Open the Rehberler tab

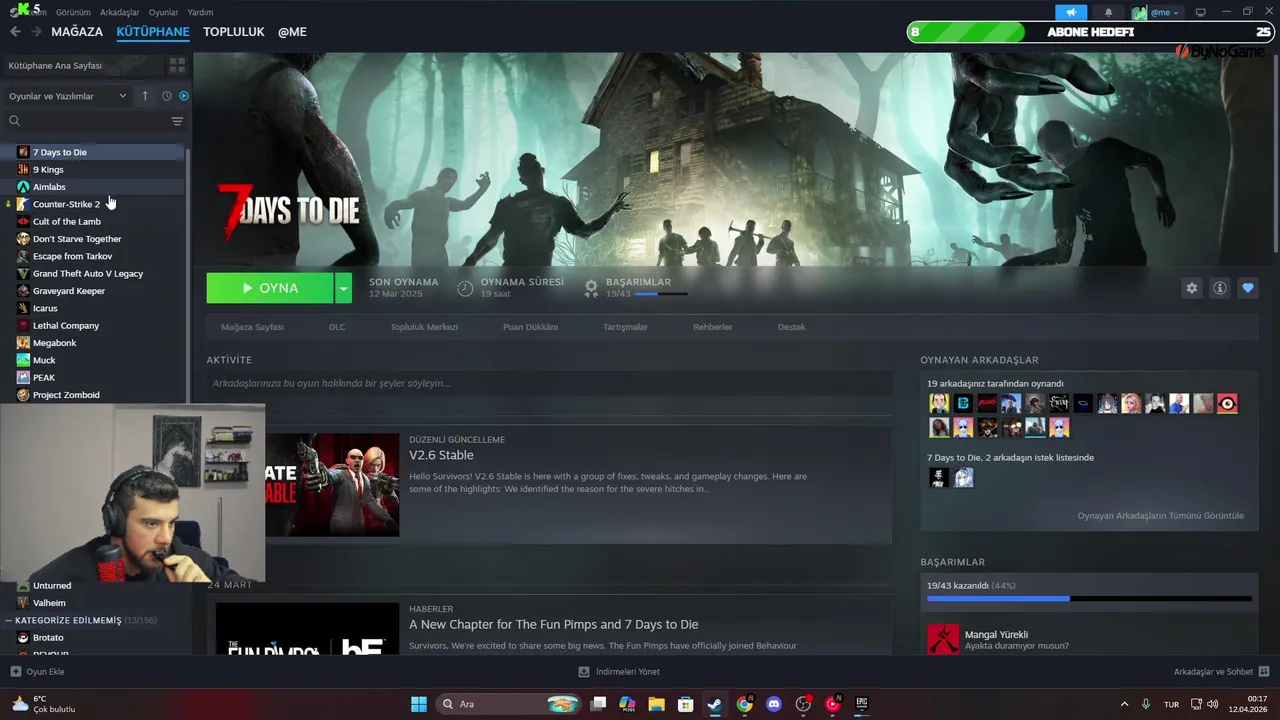(713, 327)
